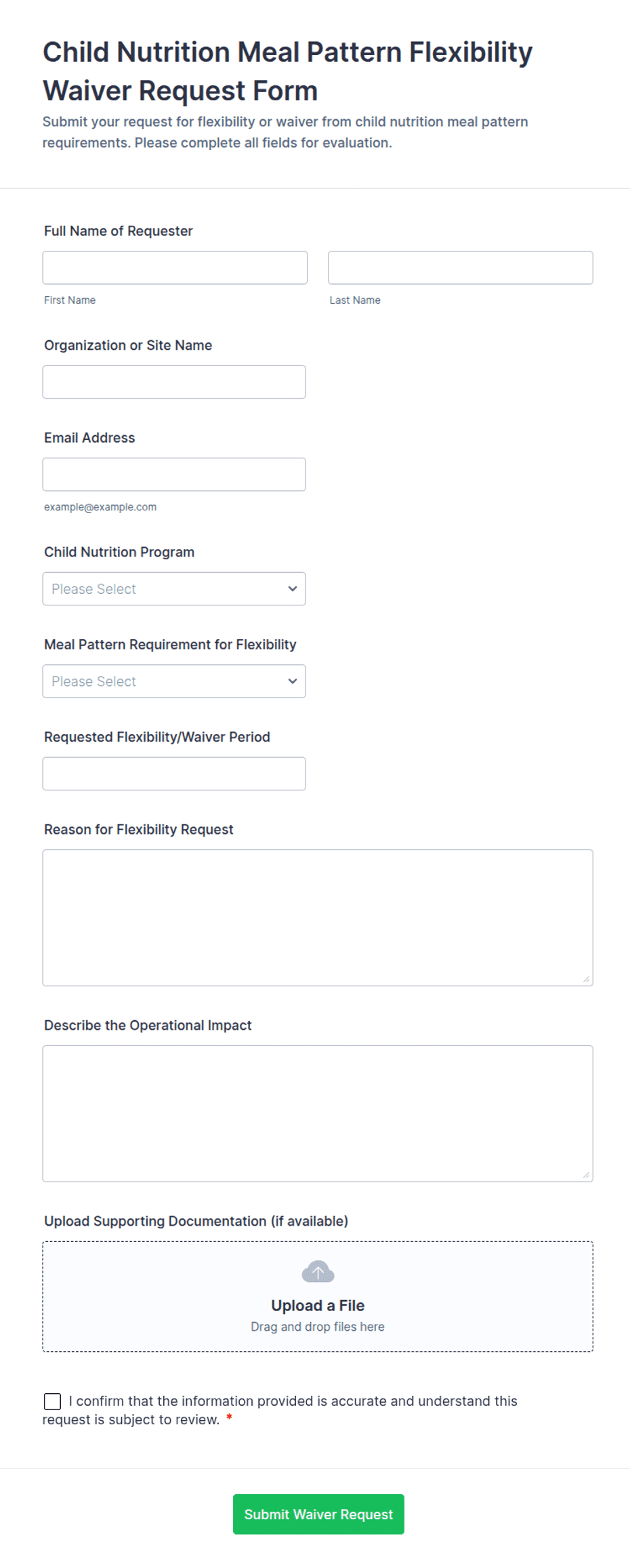Select the Requested Flexibility/Waiver Period field
The height and width of the screenshot is (1568, 630).
(x=174, y=773)
